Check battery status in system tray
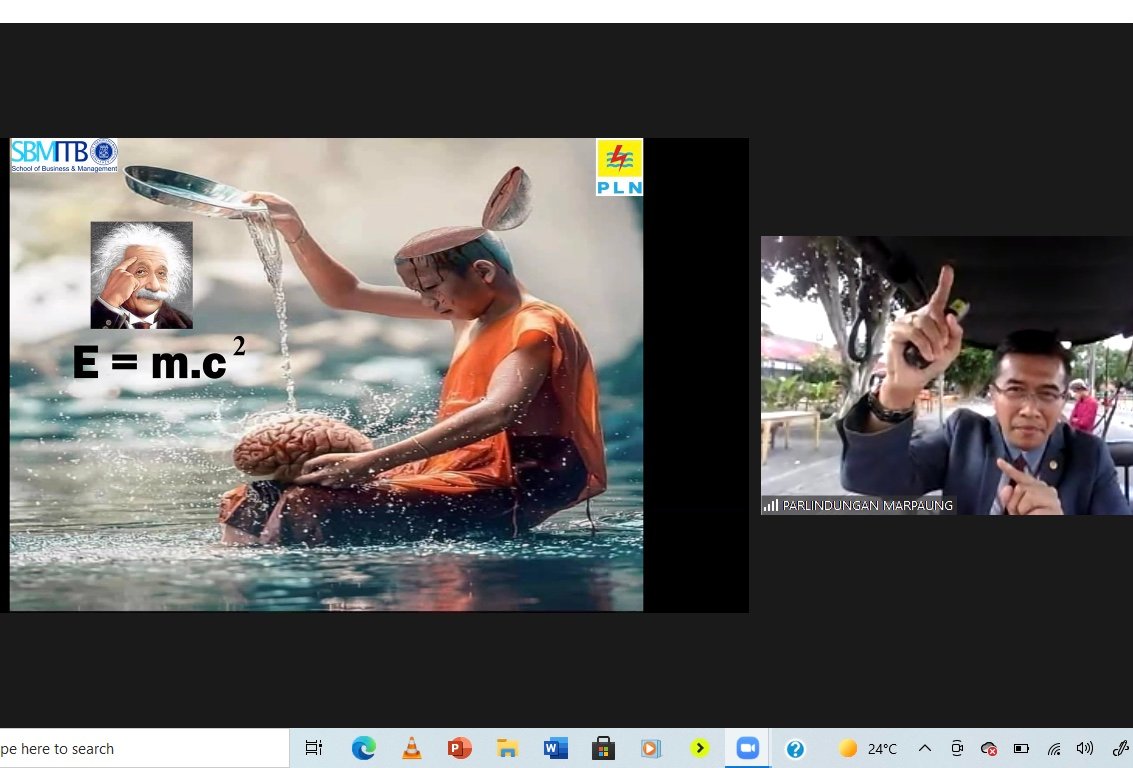The width and height of the screenshot is (1133, 768). 1021,748
